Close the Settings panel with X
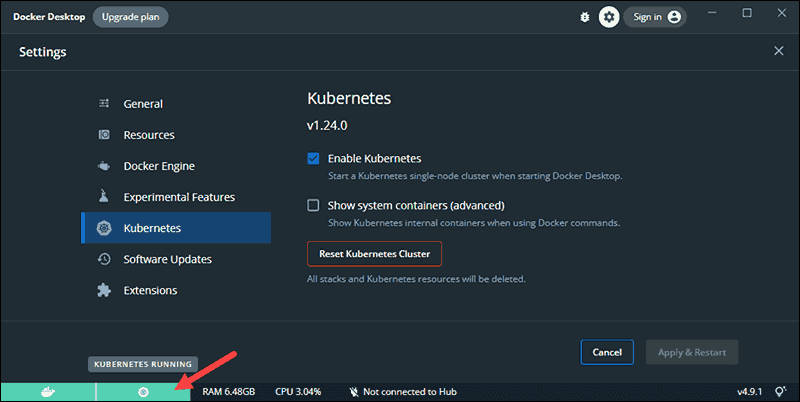800x402 pixels. coord(779,51)
